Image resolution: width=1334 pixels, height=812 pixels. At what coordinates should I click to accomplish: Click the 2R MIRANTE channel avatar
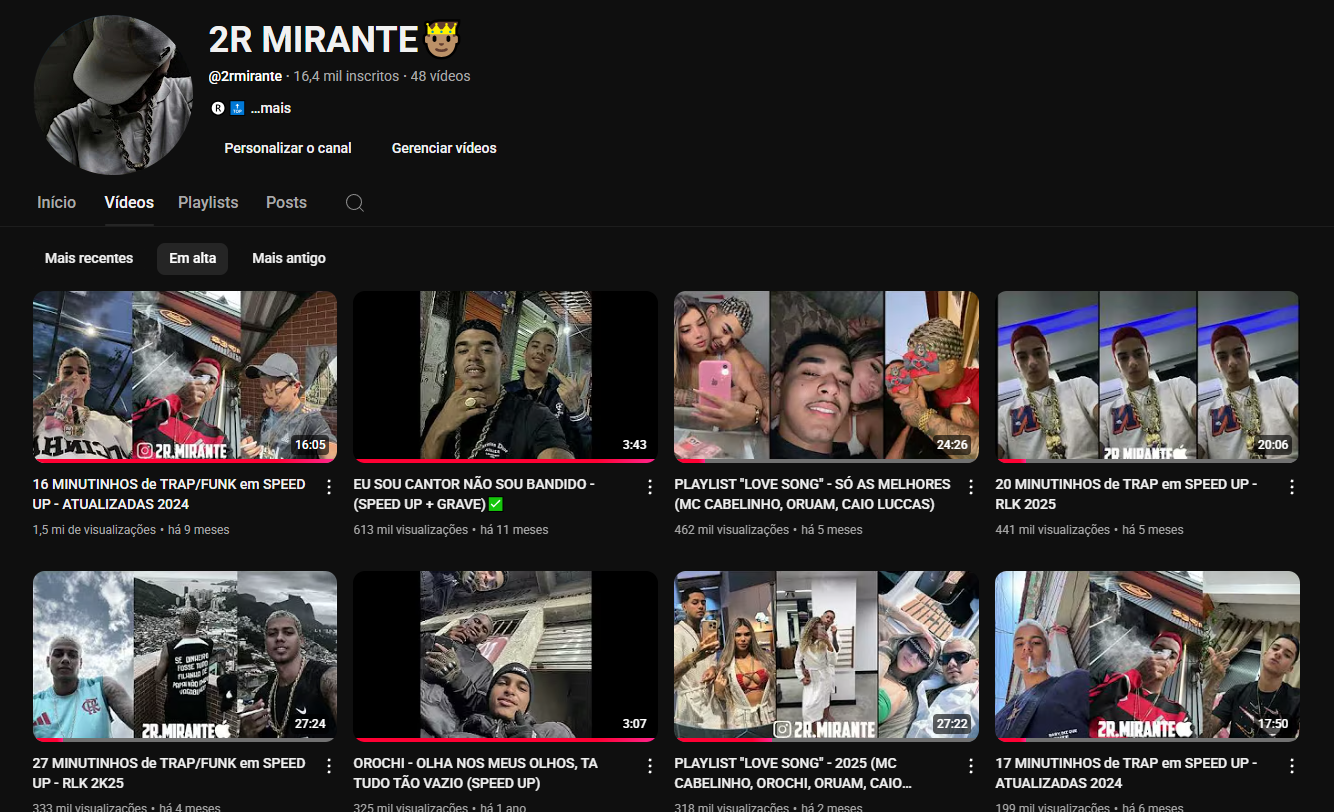click(x=113, y=95)
